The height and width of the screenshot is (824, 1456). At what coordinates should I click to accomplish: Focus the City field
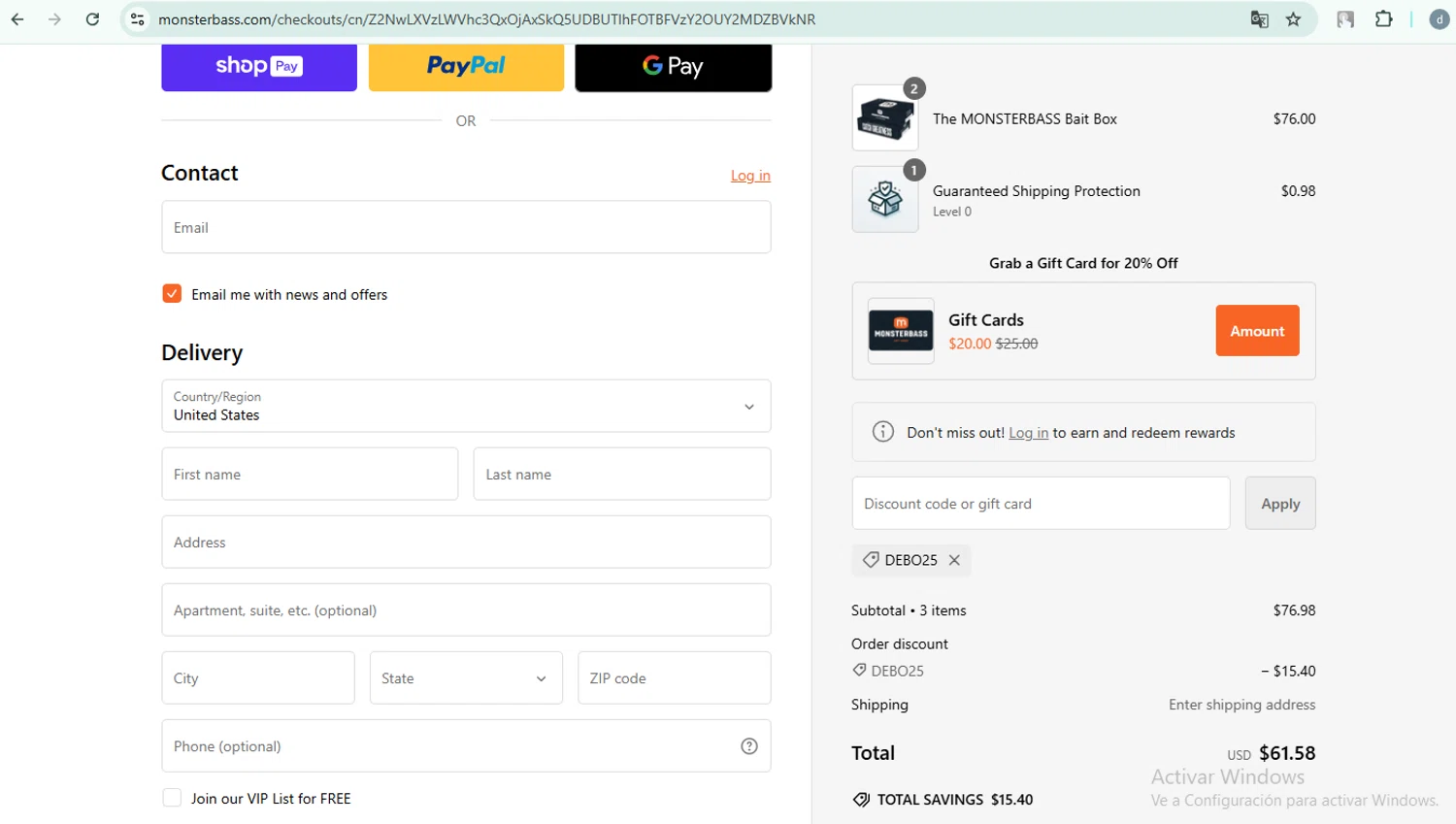click(258, 677)
